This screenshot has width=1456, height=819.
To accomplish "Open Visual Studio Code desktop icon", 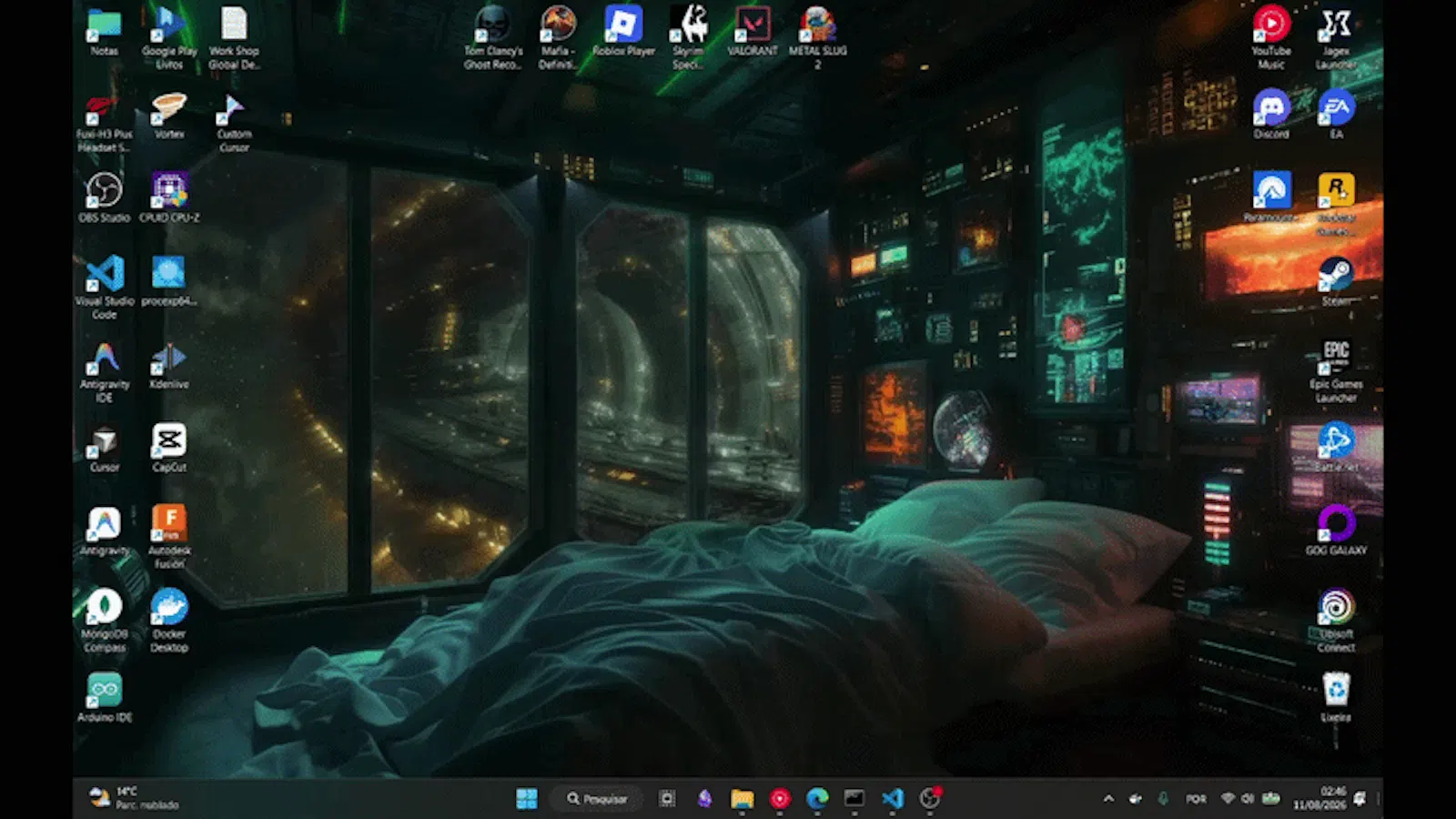I will [x=104, y=288].
